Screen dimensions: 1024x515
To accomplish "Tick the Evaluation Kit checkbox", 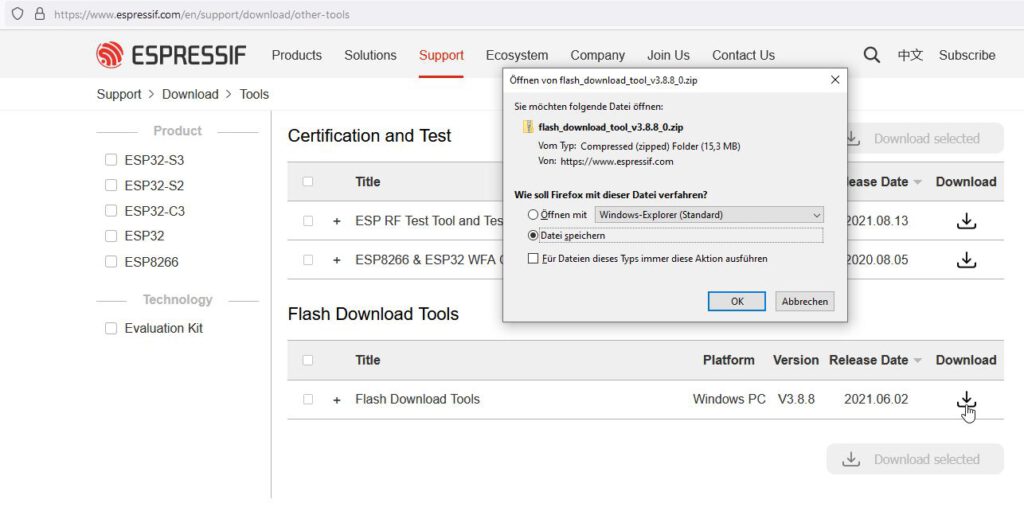I will pyautogui.click(x=111, y=328).
